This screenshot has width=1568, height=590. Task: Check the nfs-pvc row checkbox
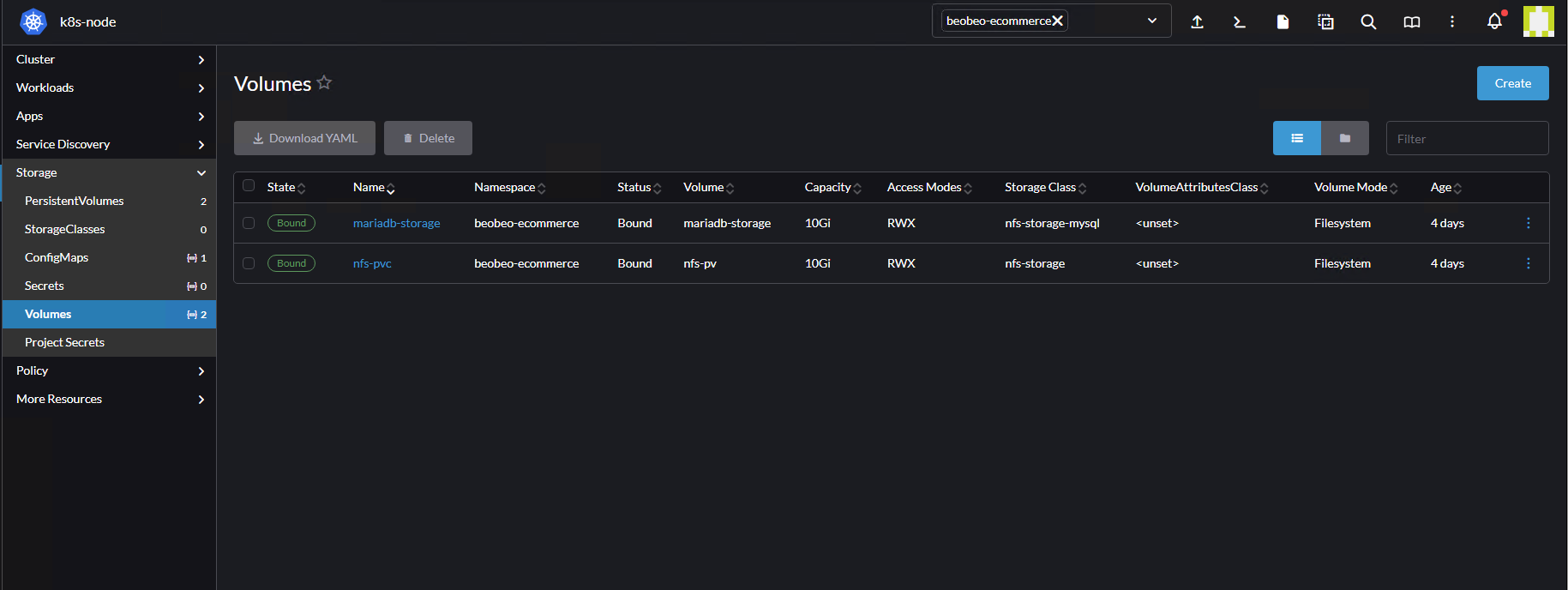point(249,263)
